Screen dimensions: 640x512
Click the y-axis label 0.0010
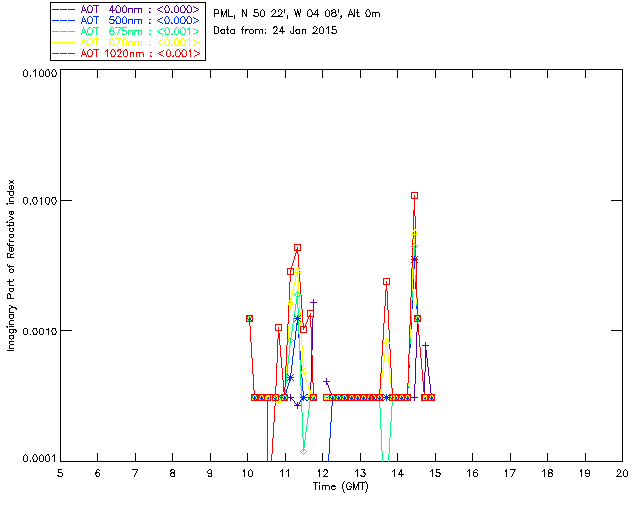coord(39,331)
